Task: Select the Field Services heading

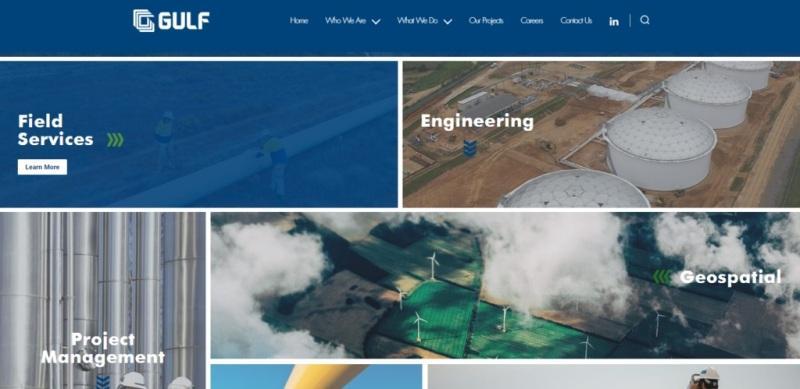Action: pos(56,130)
